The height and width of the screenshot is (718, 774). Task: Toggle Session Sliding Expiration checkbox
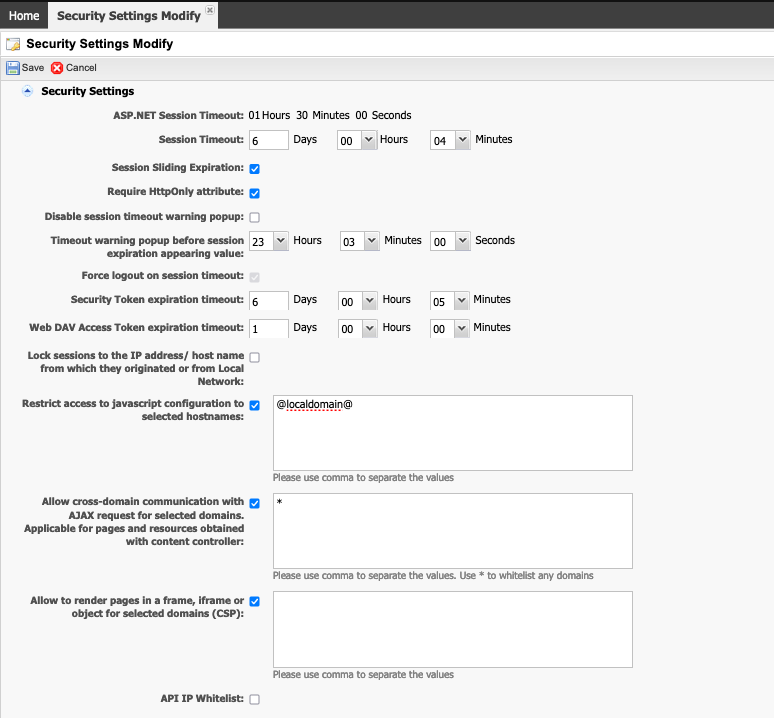255,169
